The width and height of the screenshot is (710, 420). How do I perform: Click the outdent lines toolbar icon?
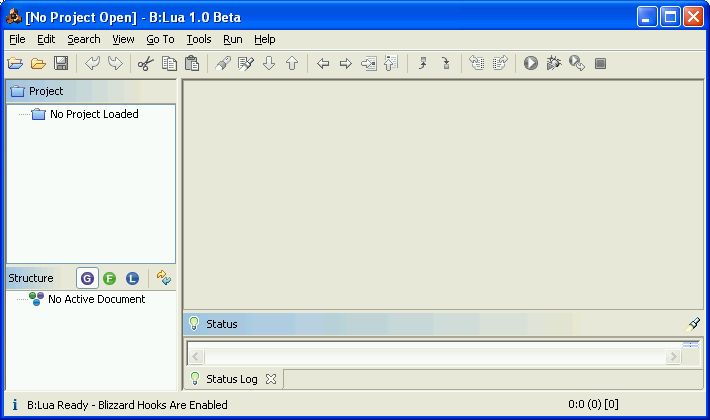point(477,63)
